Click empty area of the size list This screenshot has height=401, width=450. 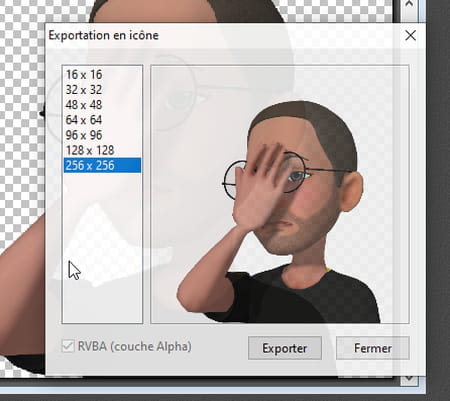click(x=102, y=247)
